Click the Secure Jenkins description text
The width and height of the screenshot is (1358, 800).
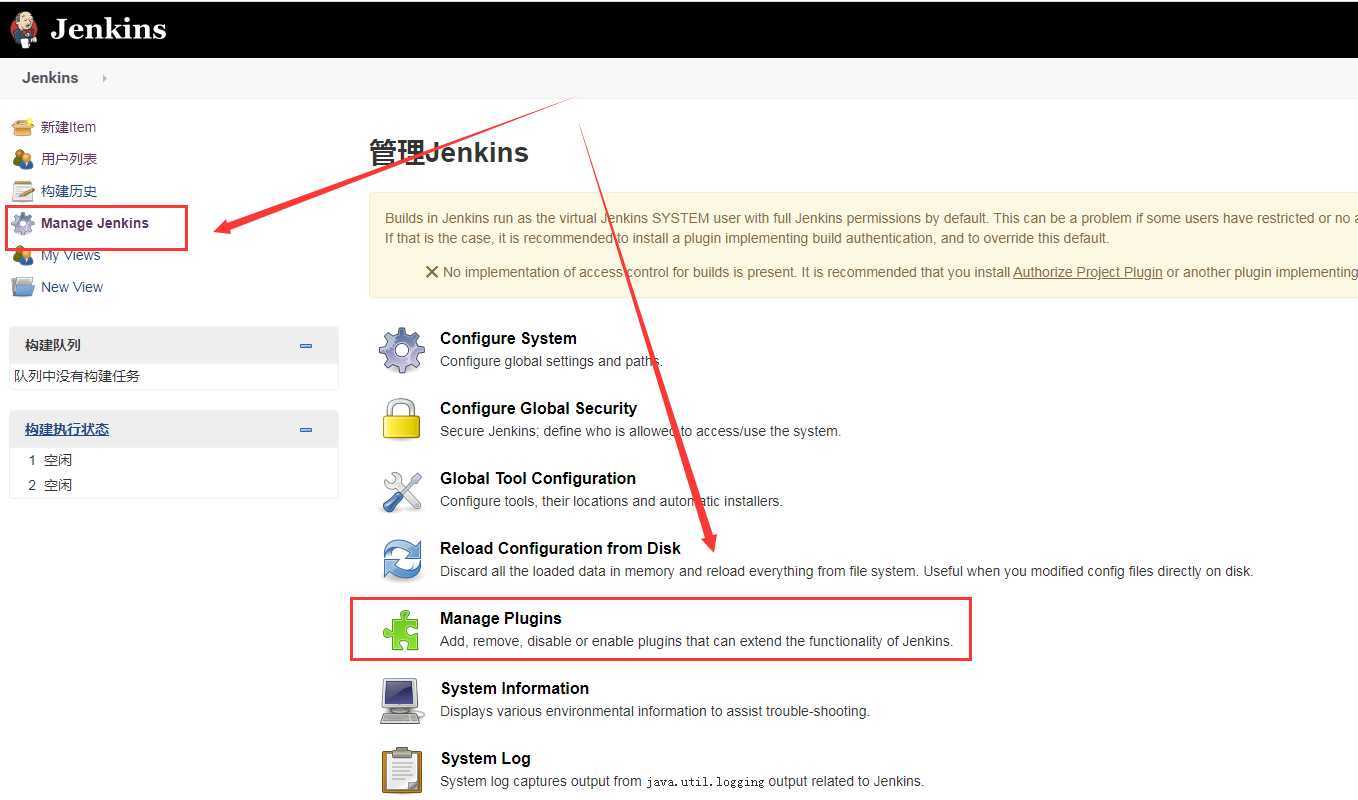(640, 431)
